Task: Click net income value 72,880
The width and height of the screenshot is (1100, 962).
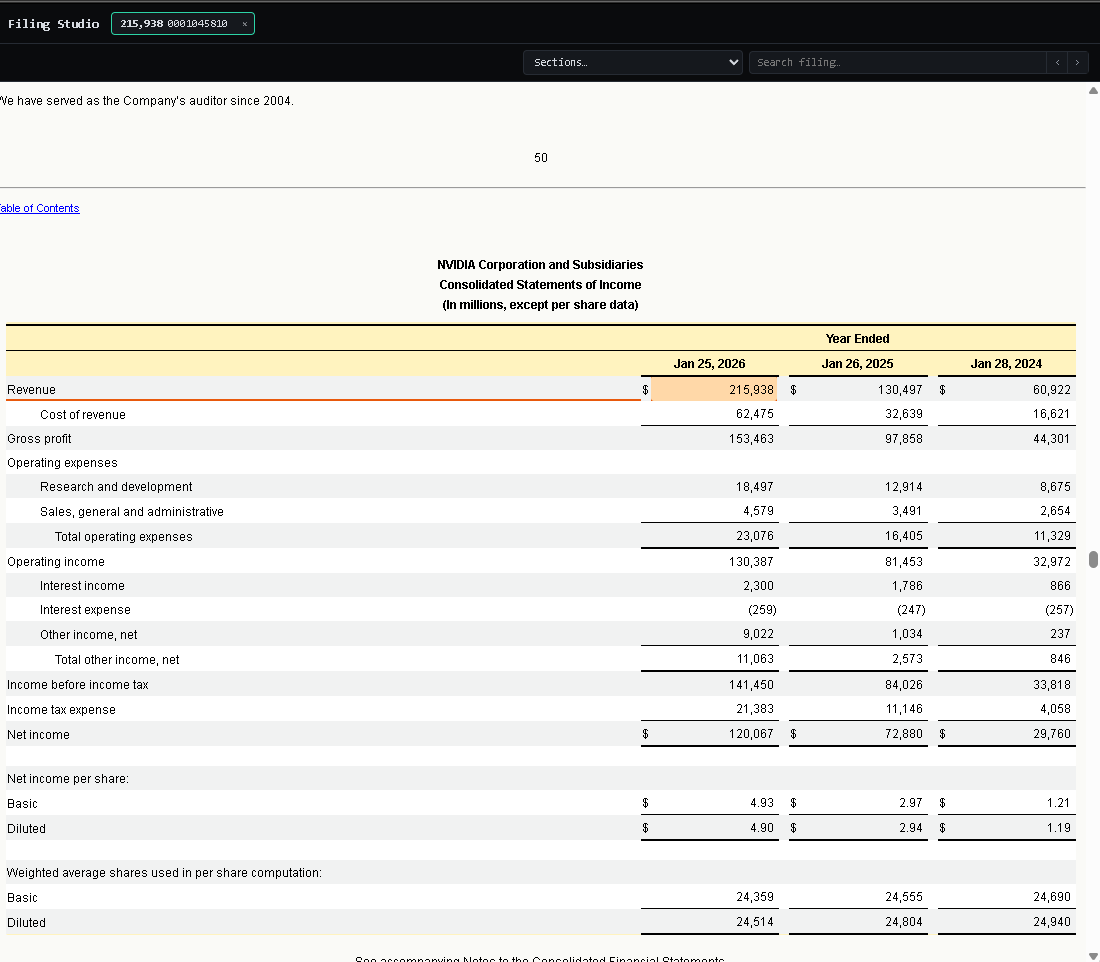Action: coord(904,734)
